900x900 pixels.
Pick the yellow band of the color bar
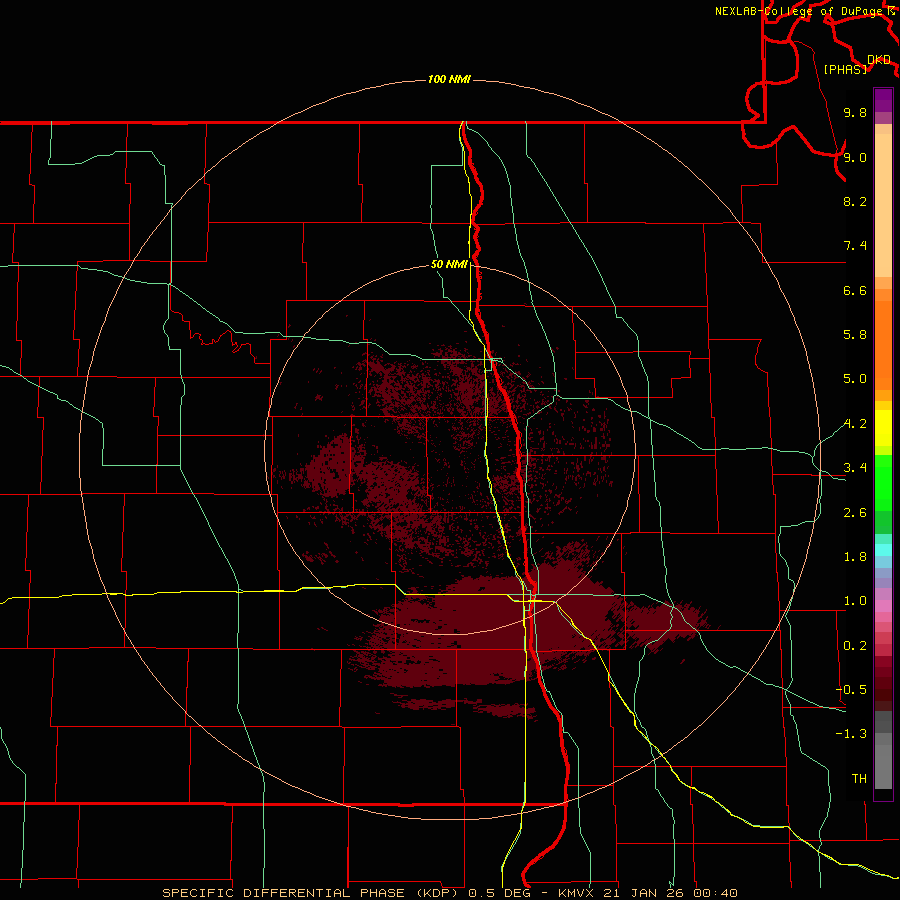pyautogui.click(x=883, y=428)
